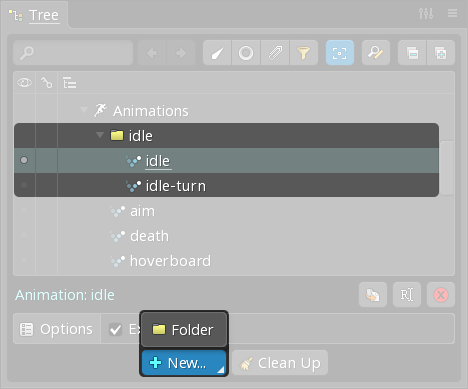Collapse the idle folder
468x389 pixels.
[100, 135]
